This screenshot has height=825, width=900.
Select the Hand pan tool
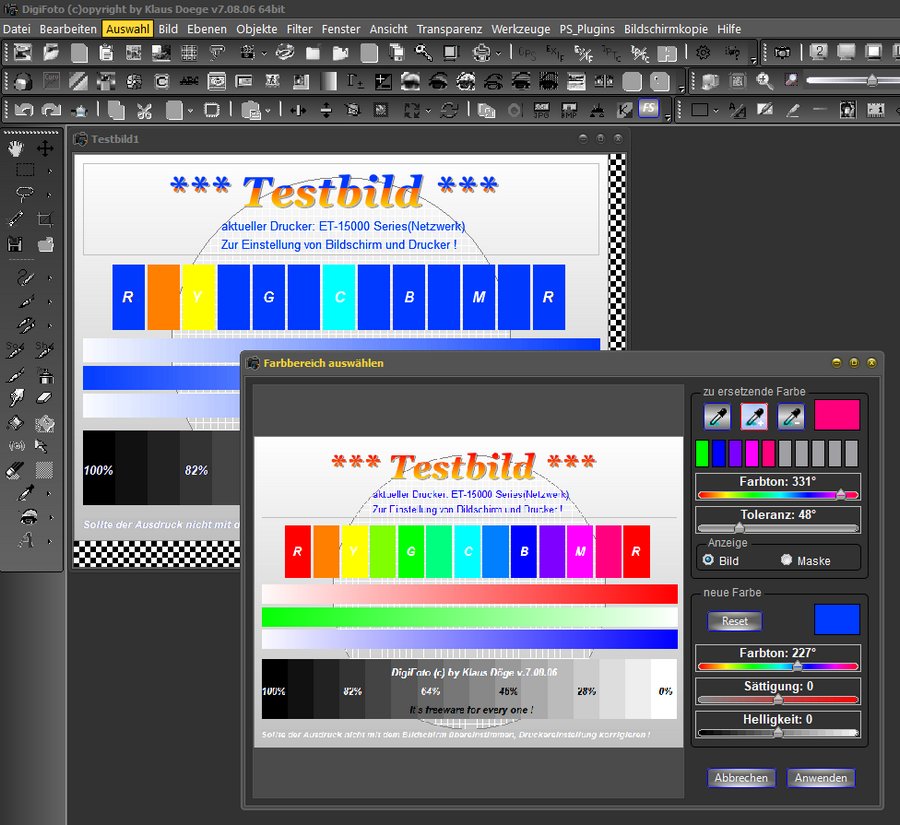pyautogui.click(x=16, y=148)
